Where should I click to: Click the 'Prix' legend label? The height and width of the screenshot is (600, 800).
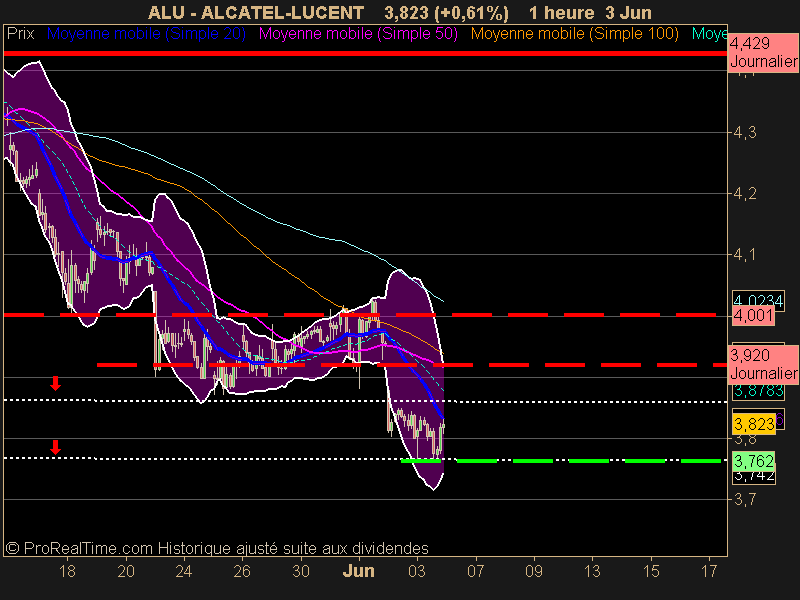point(20,34)
